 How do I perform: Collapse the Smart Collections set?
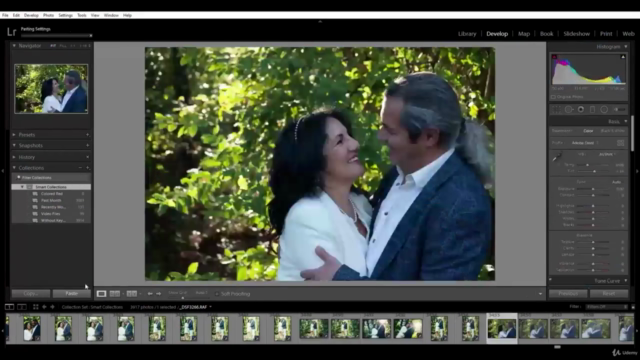(22, 187)
